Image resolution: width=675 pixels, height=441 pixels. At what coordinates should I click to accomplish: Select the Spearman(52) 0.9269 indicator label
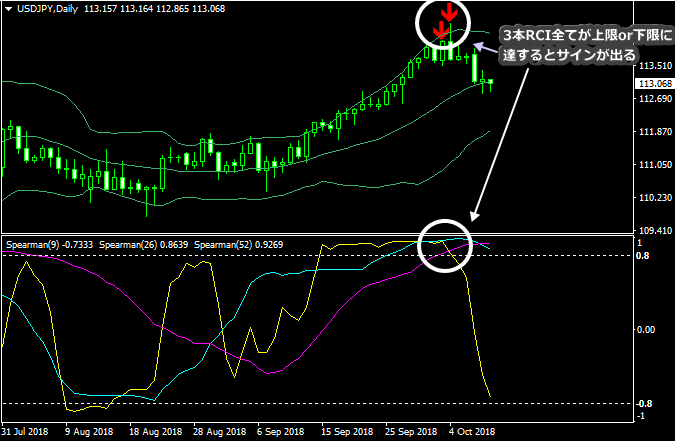239,245
